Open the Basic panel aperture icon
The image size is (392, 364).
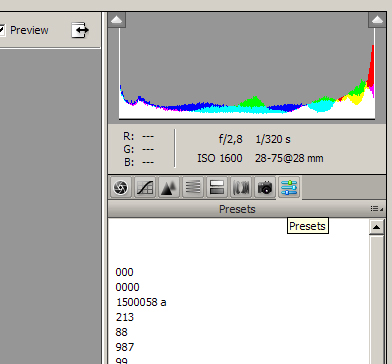click(120, 187)
